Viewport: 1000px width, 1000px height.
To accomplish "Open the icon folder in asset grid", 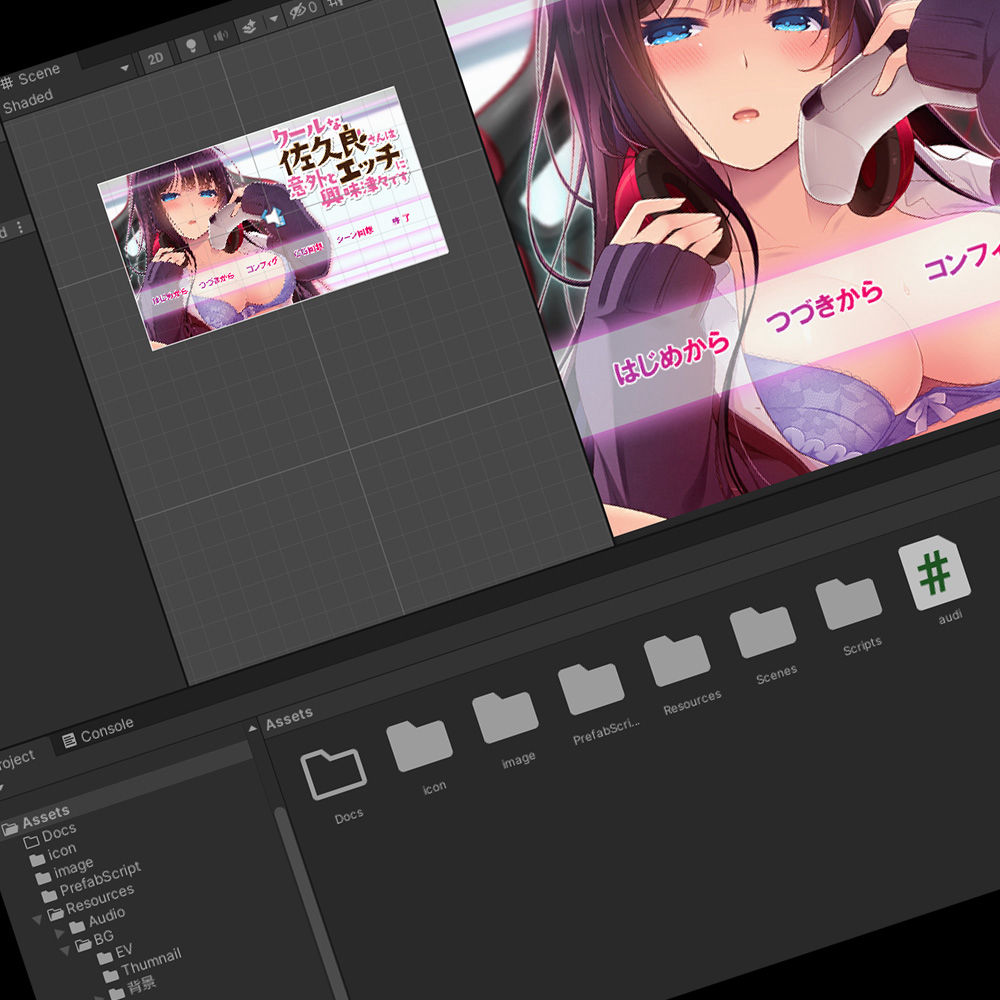I will [x=419, y=746].
